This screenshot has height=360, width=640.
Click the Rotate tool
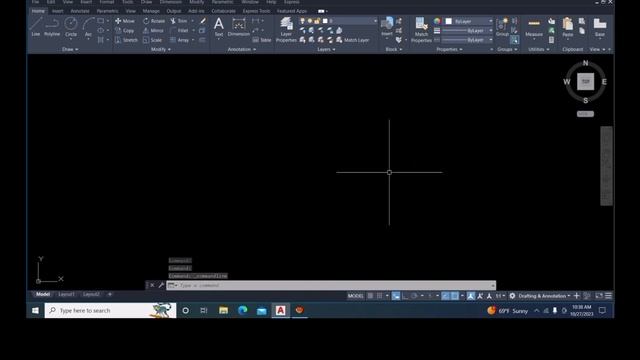[154, 21]
